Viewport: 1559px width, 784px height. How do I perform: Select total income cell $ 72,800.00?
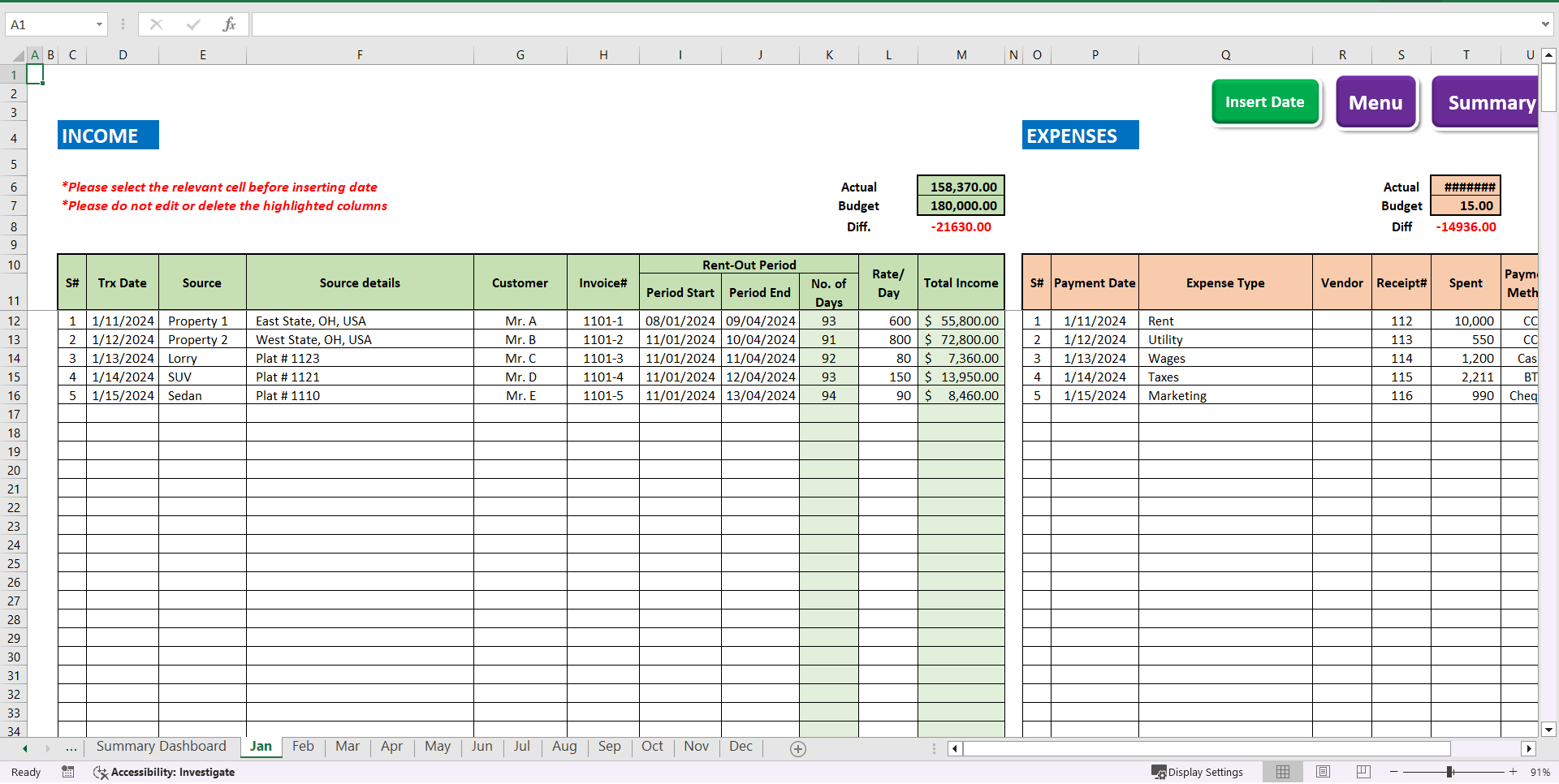pyautogui.click(x=961, y=339)
